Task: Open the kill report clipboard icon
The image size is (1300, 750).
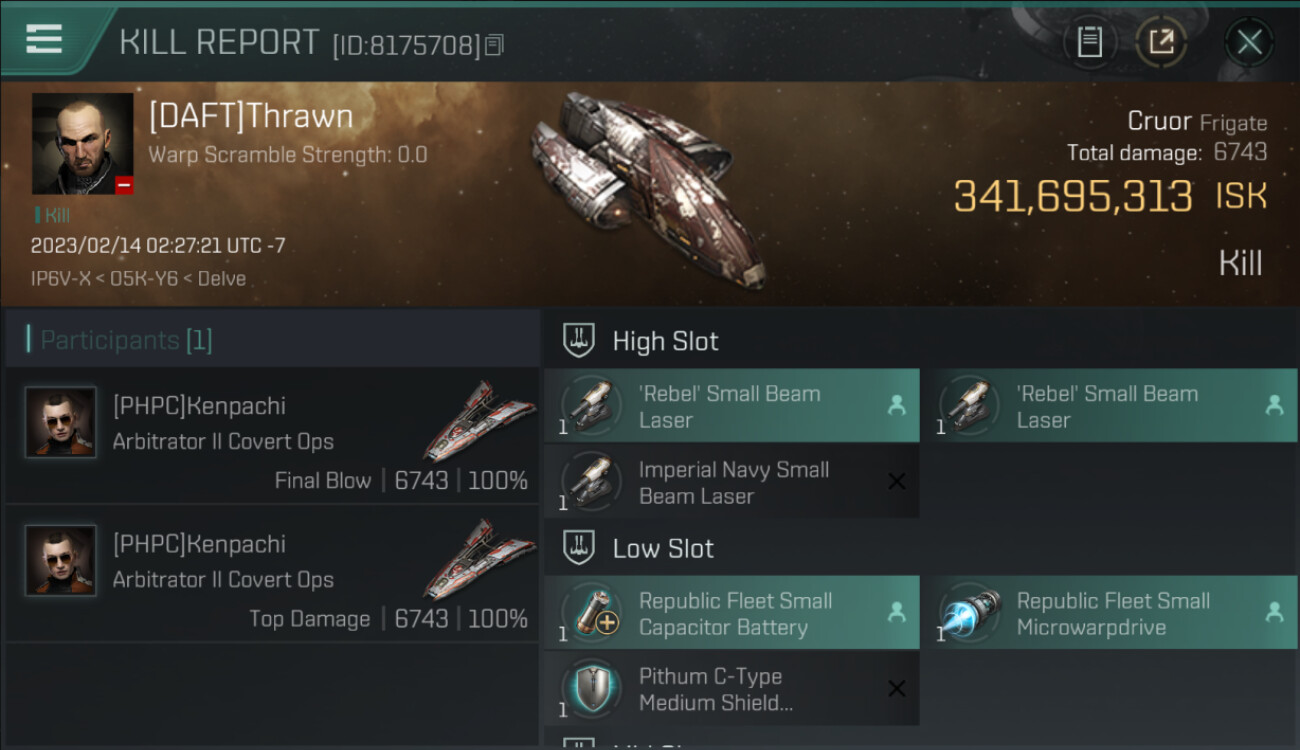Action: [x=1089, y=42]
